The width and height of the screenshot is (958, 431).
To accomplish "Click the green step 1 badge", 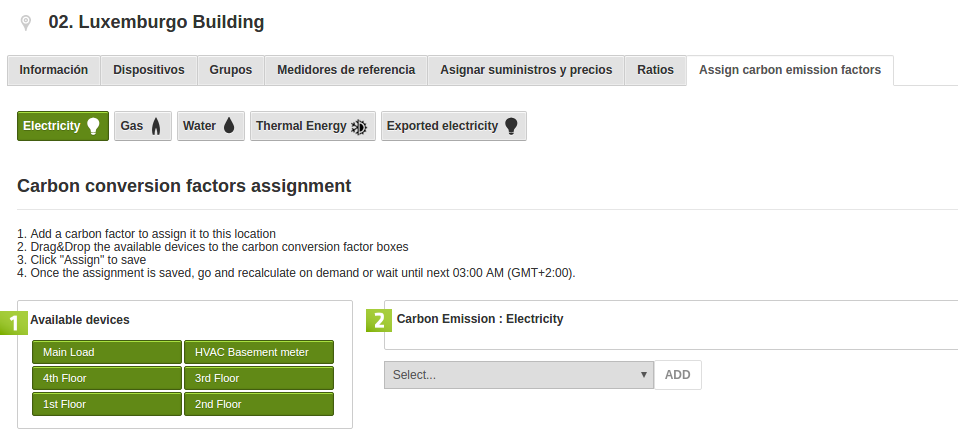I will (x=13, y=323).
